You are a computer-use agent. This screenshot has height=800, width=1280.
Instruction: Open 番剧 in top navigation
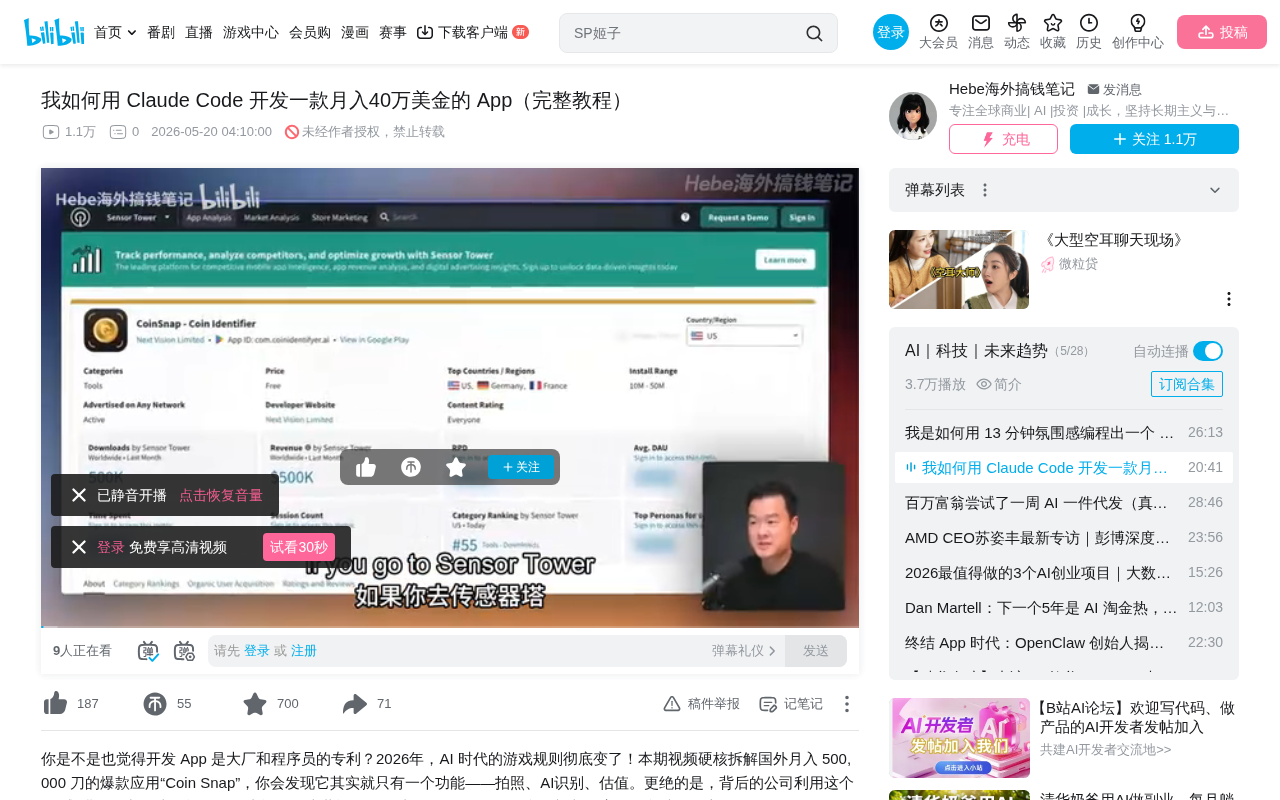[x=161, y=32]
